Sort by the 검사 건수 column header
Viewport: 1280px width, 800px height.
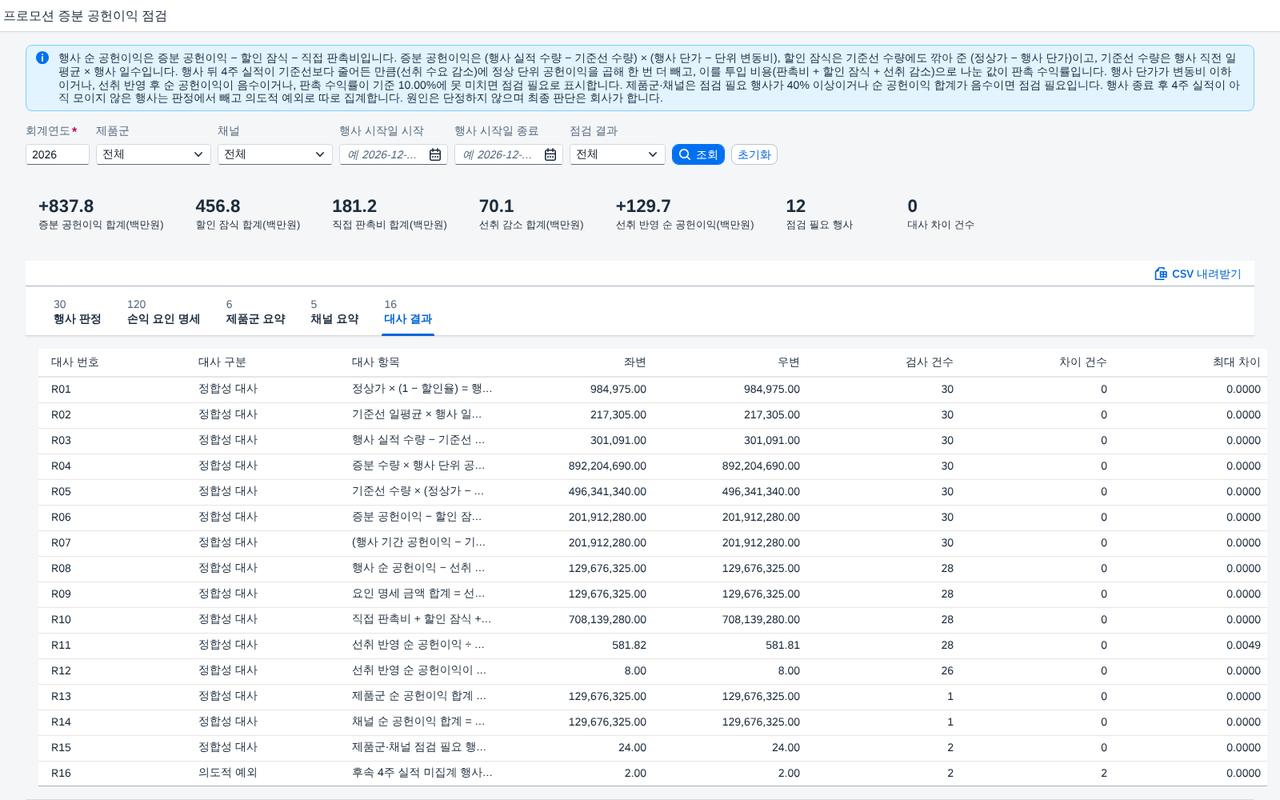pyautogui.click(x=929, y=362)
